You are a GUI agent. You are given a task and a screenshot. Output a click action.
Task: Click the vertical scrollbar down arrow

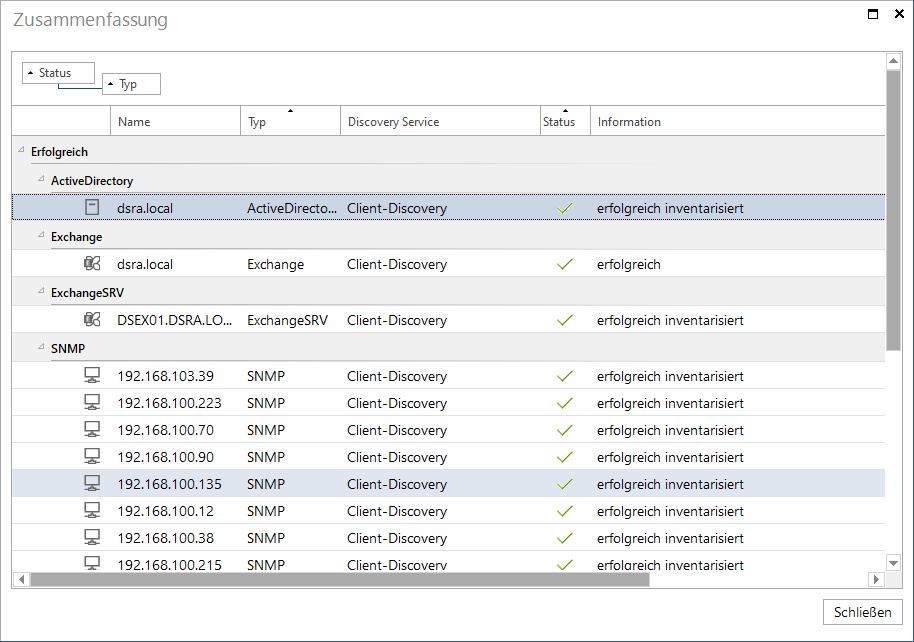(893, 563)
